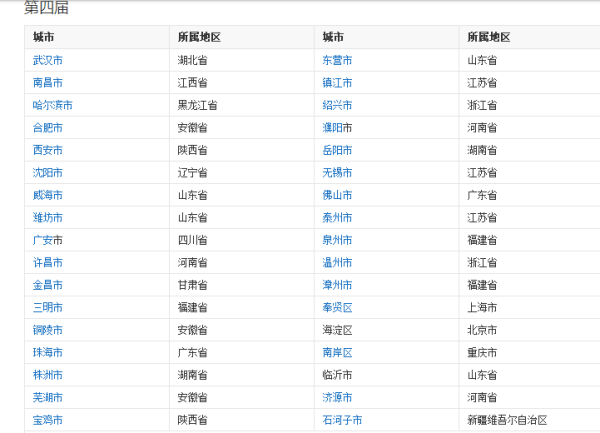Screen dimensions: 600x433
Task: Follow the 石河子市 link
Action: pyautogui.click(x=342, y=420)
